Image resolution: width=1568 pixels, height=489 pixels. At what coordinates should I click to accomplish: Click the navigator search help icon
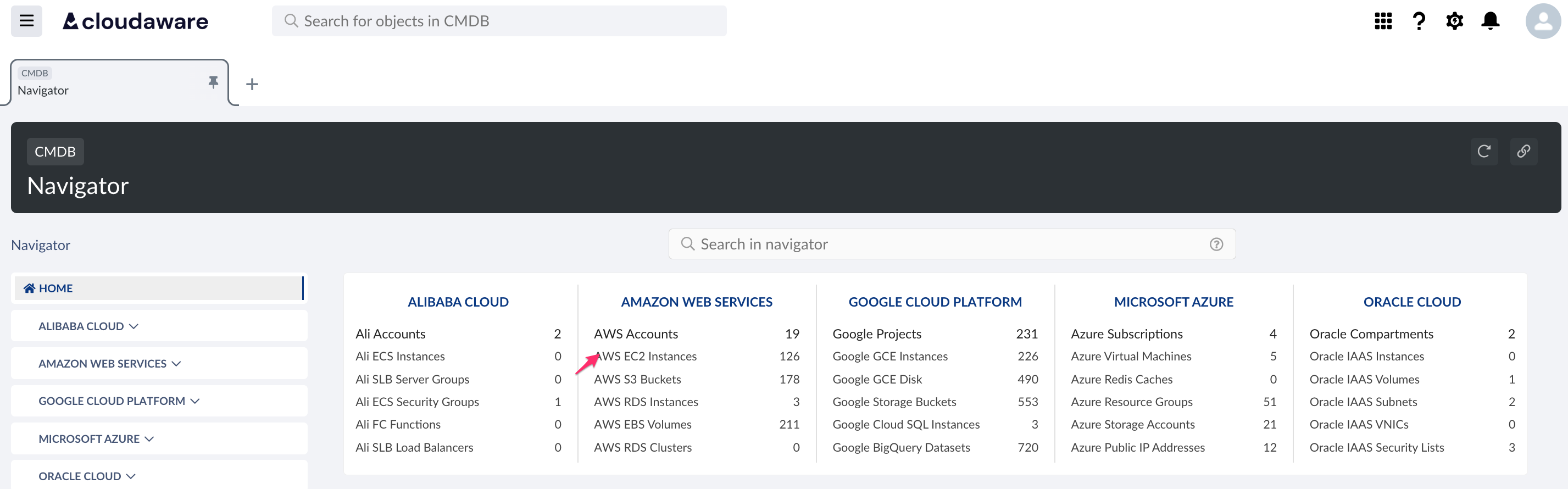[1216, 244]
